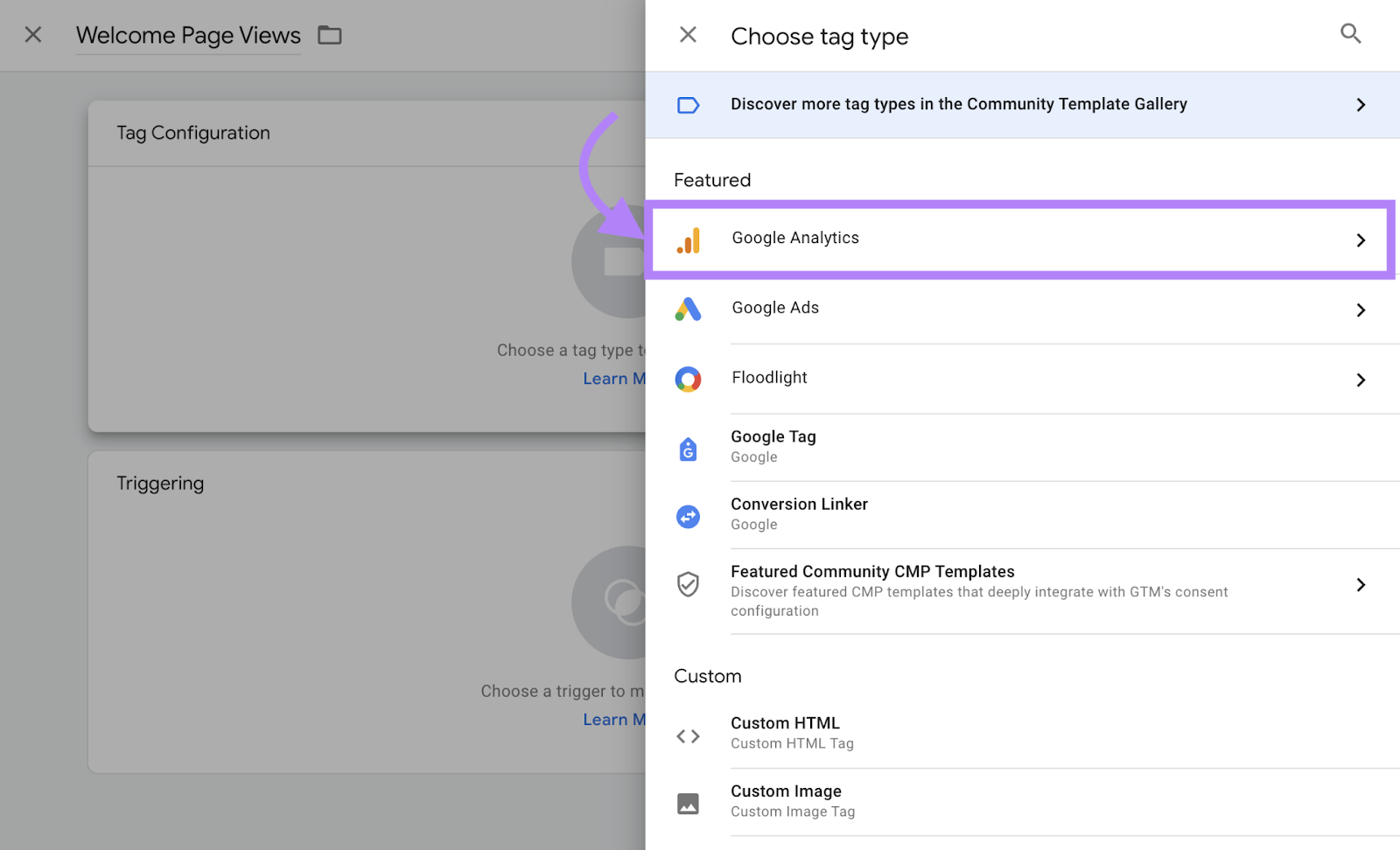Click the Triggering configuration area
This screenshot has height=850, width=1400.
point(350,612)
